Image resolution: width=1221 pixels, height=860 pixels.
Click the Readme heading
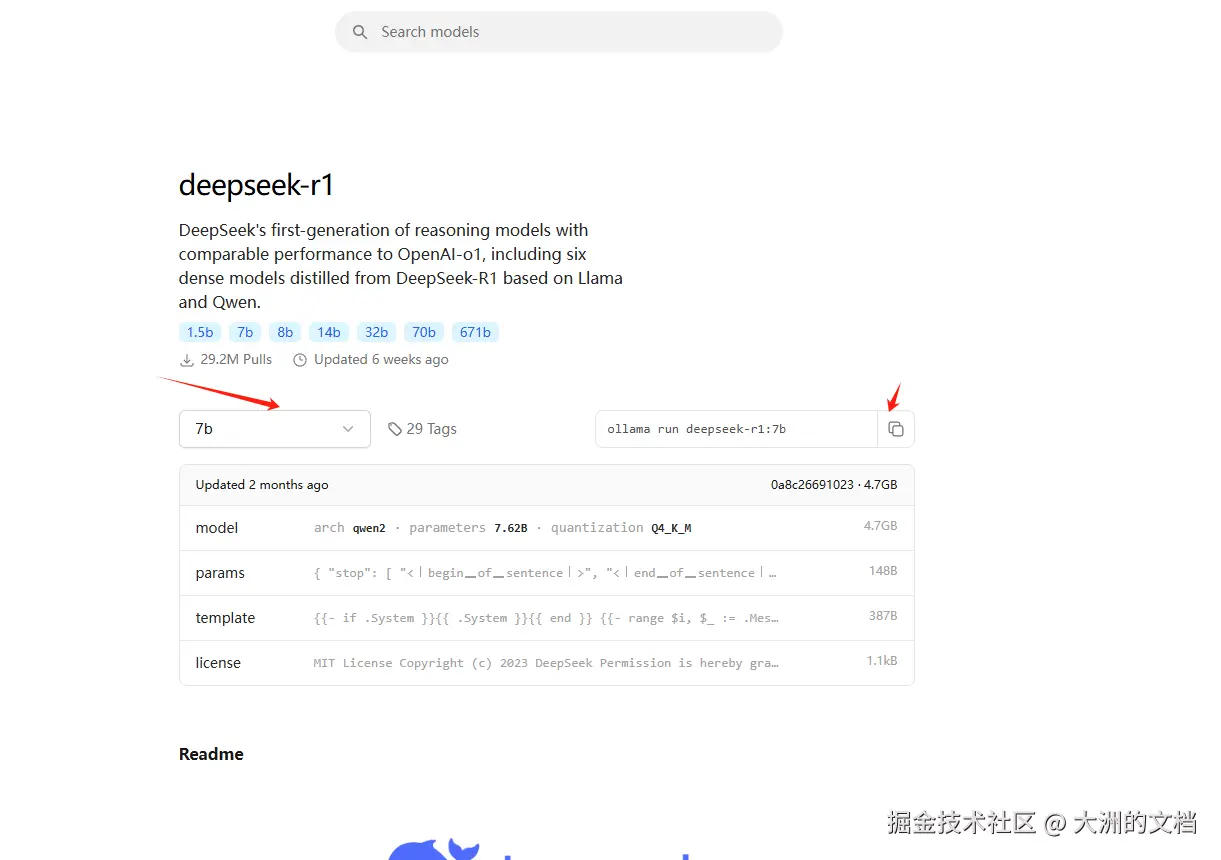211,754
